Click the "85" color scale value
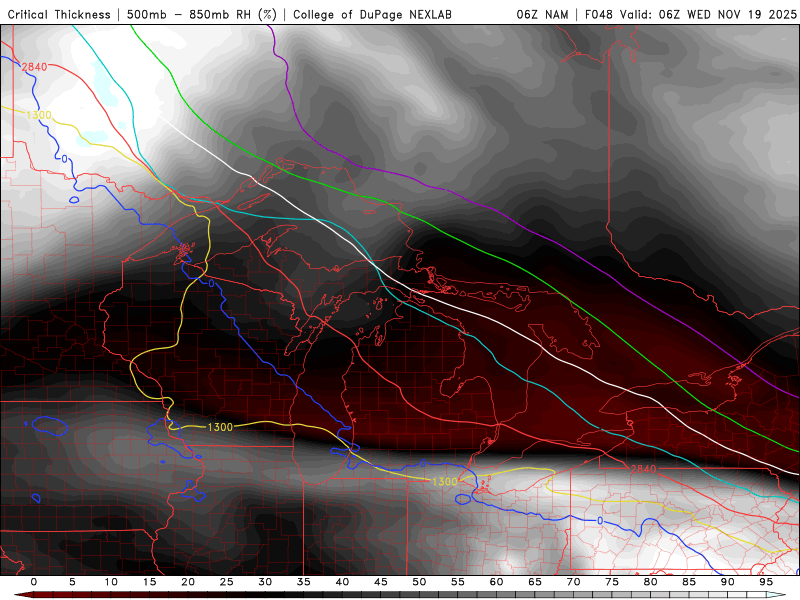 point(689,582)
